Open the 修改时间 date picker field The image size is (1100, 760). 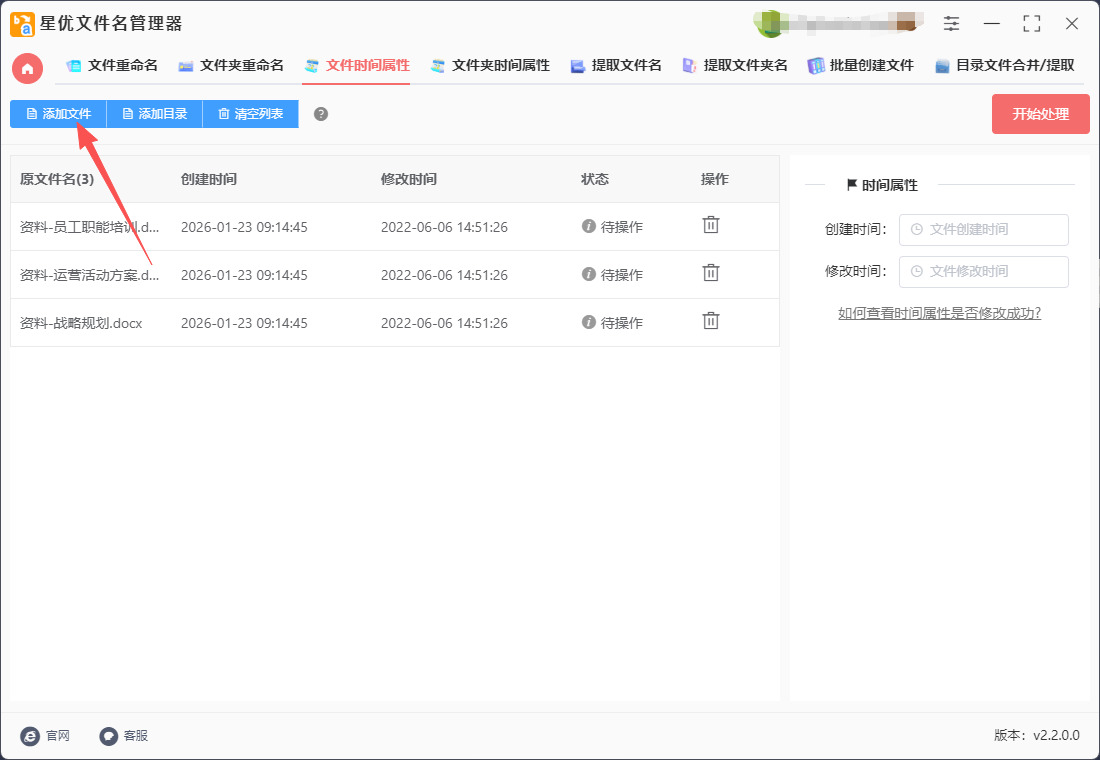[983, 272]
